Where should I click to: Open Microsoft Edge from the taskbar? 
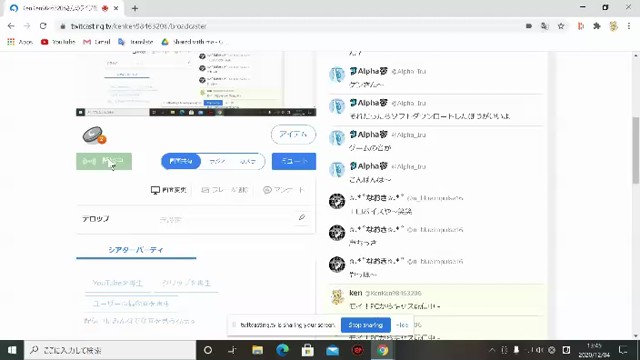pos(282,350)
